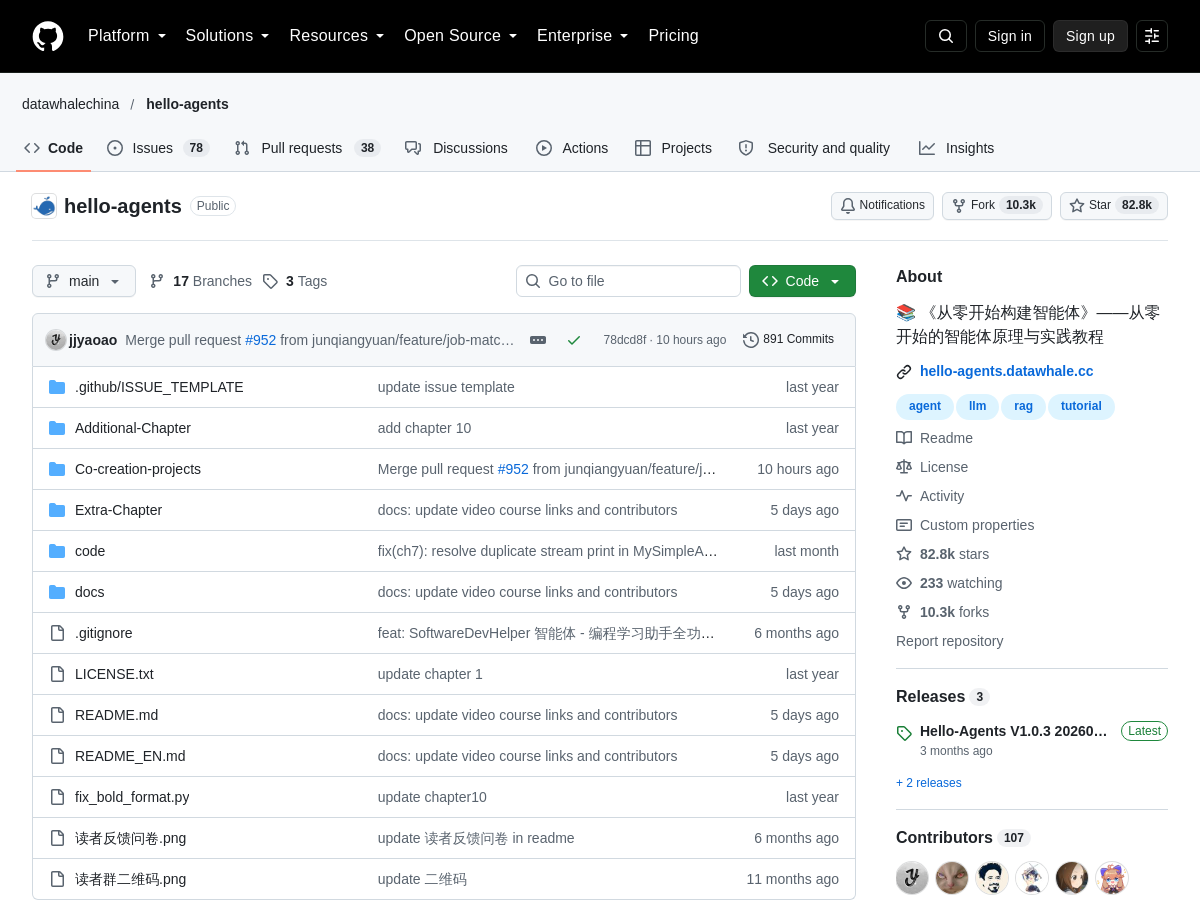Filter by the tutorial topic tag
Image resolution: width=1200 pixels, height=900 pixels.
pos(1081,406)
